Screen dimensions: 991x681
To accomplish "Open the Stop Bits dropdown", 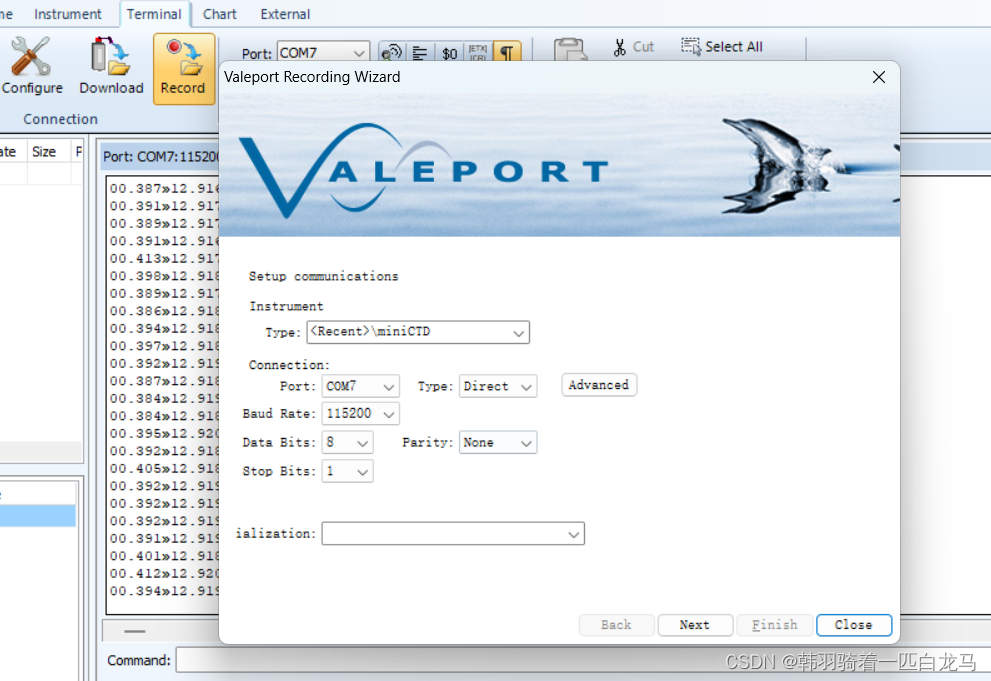I will coord(347,471).
